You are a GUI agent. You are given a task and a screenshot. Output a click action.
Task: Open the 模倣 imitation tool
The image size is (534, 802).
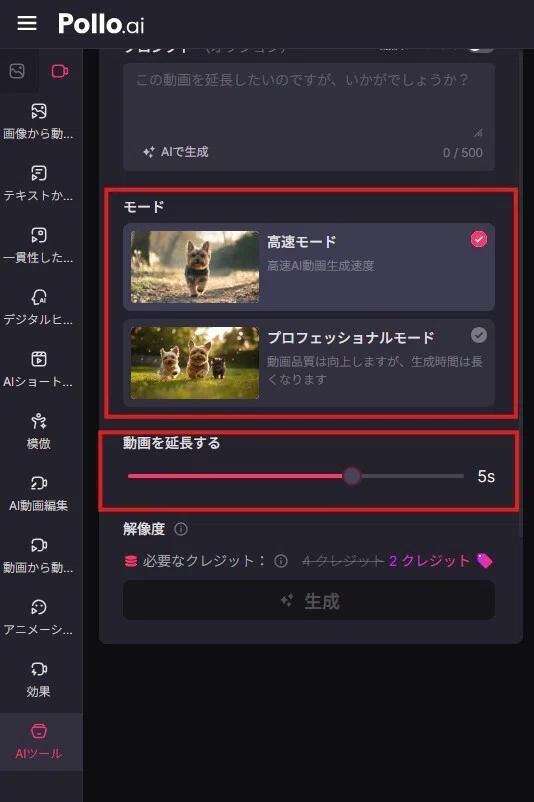pyautogui.click(x=38, y=432)
